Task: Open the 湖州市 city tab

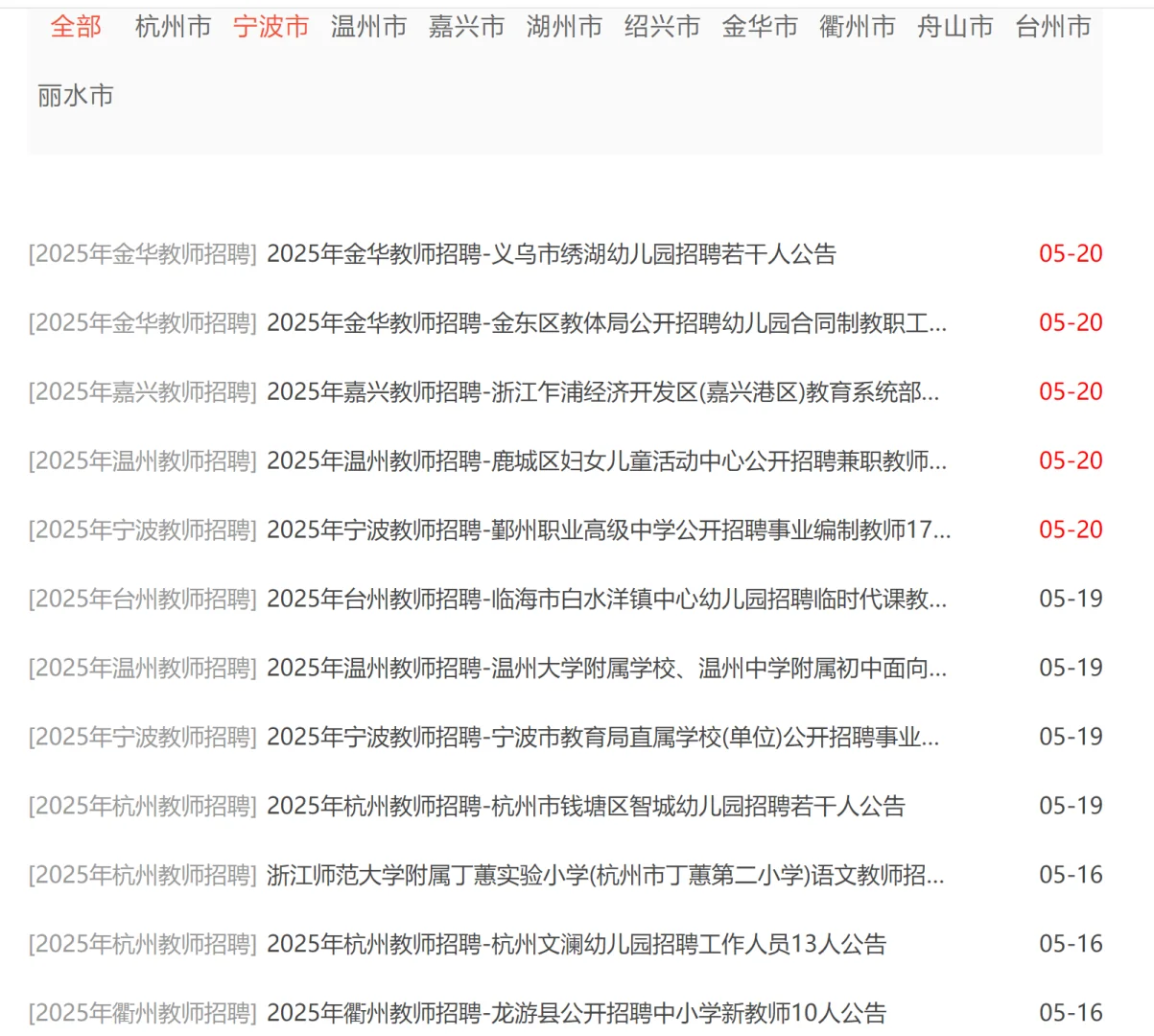Action: coord(564,27)
